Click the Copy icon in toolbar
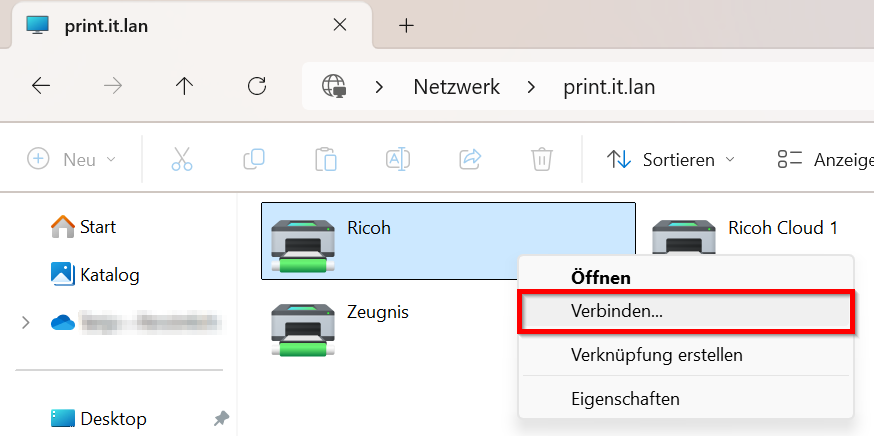Screen dimensions: 874x436 tap(254, 159)
